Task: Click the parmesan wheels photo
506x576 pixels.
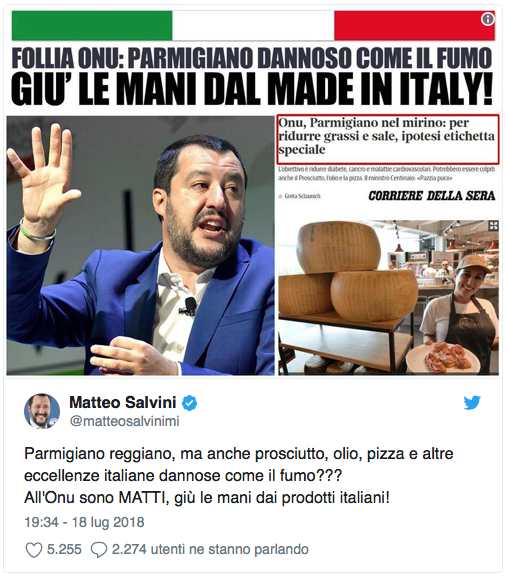Action: [388, 297]
